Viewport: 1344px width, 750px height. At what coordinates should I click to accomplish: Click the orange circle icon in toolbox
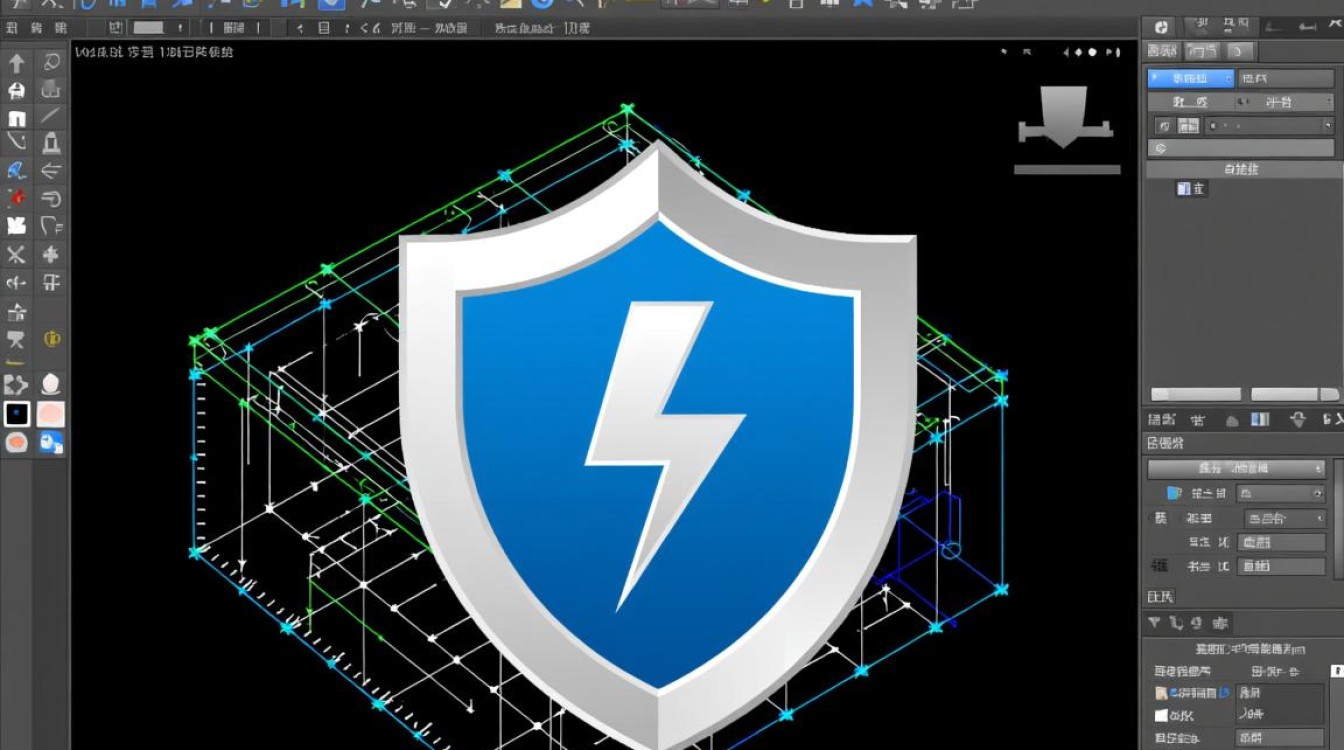[17, 443]
